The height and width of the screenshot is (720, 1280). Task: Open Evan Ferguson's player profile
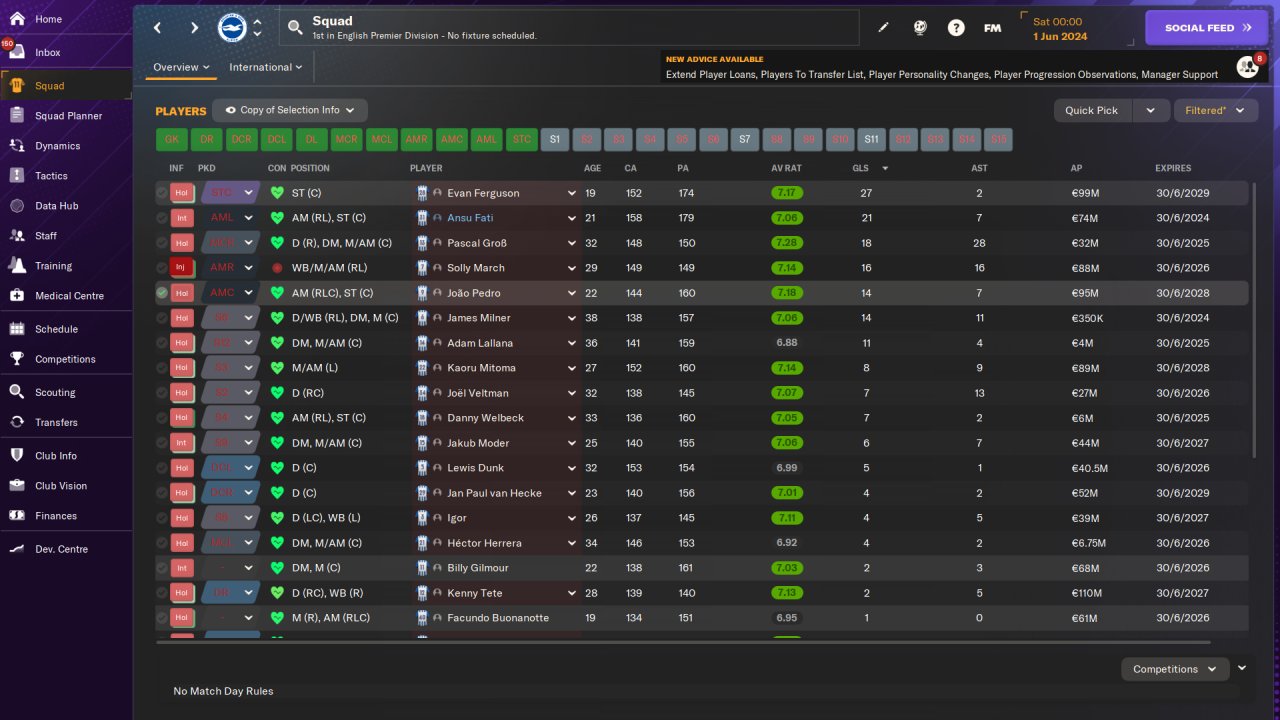coord(483,193)
